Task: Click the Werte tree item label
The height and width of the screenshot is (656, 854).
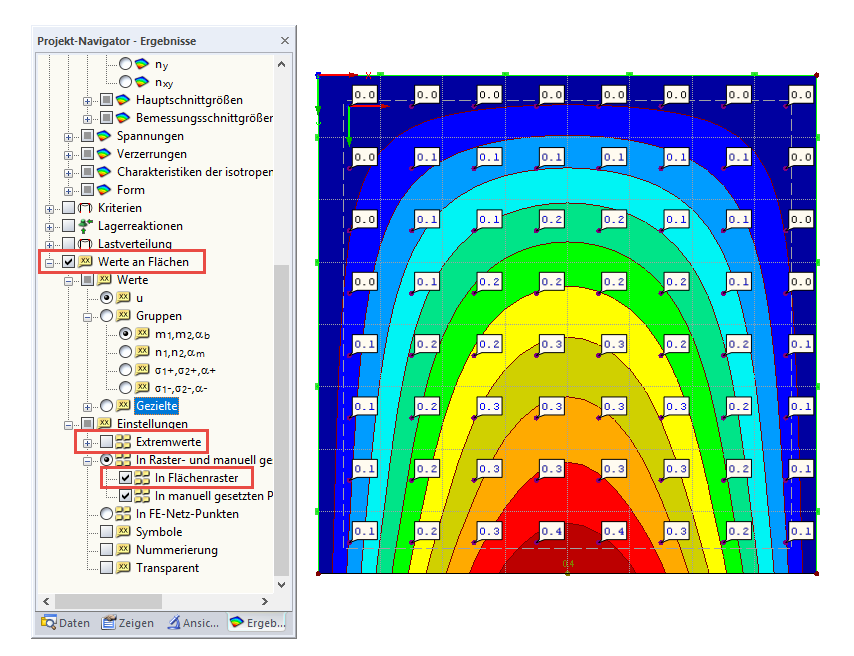Action: point(132,280)
